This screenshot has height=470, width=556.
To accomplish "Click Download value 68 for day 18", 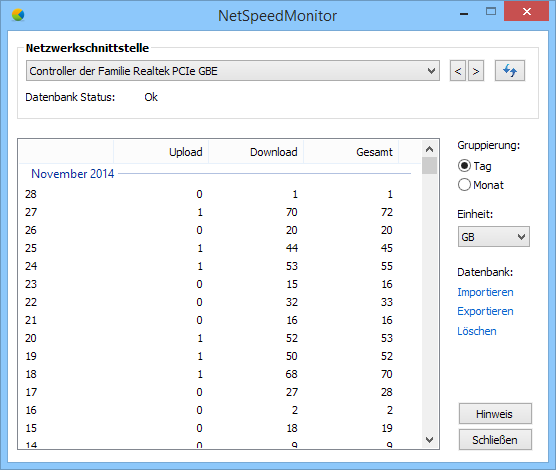I will (x=291, y=374).
